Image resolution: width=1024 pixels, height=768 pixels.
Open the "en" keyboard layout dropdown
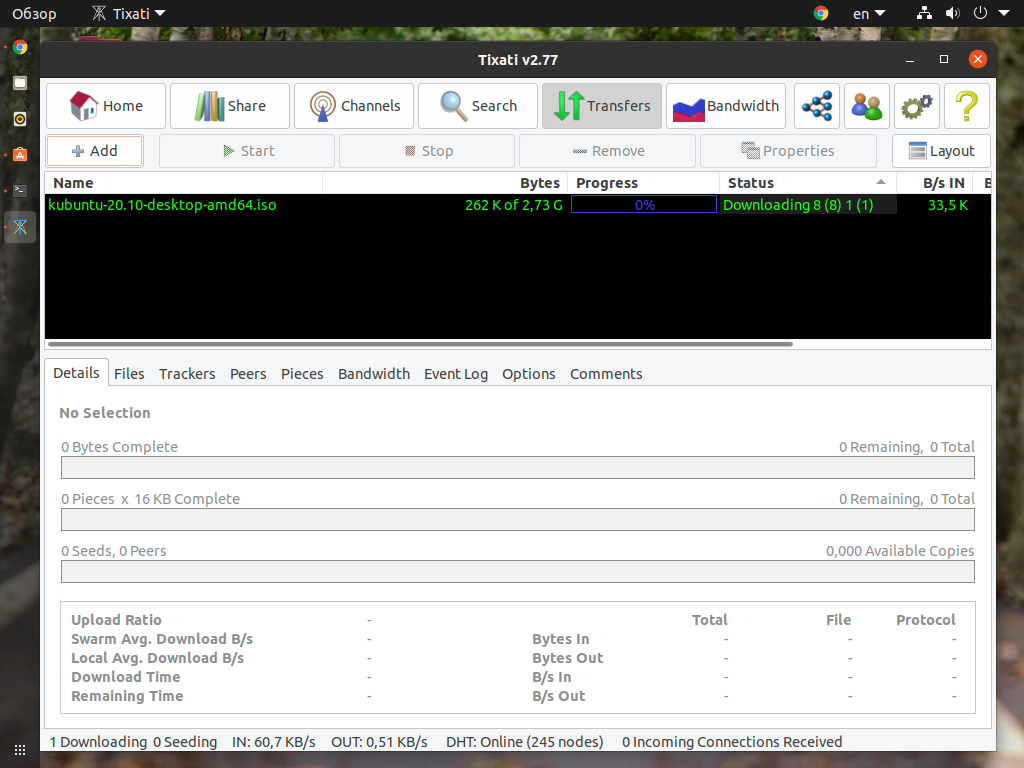[x=869, y=13]
